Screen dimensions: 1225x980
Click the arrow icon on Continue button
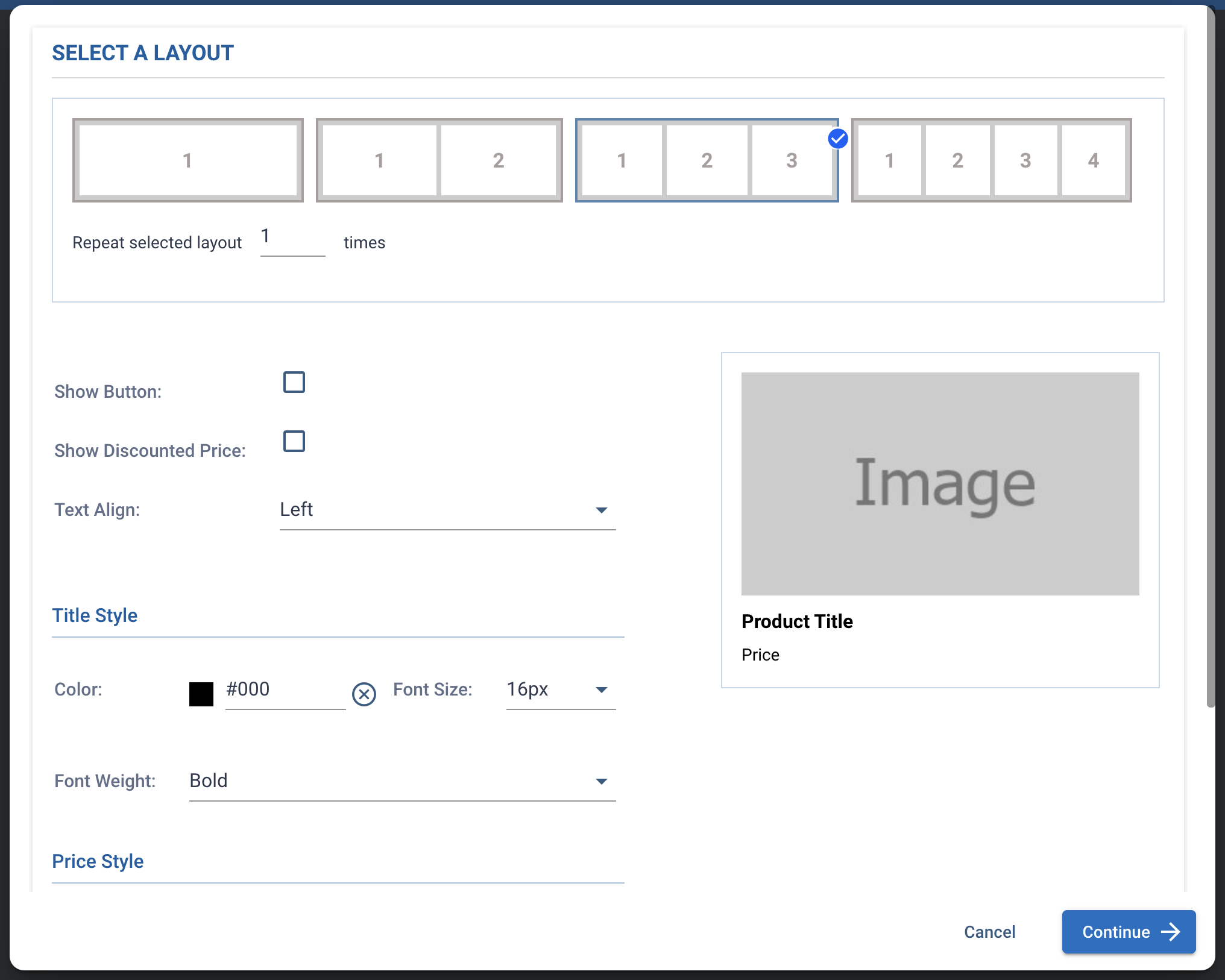(x=1171, y=932)
